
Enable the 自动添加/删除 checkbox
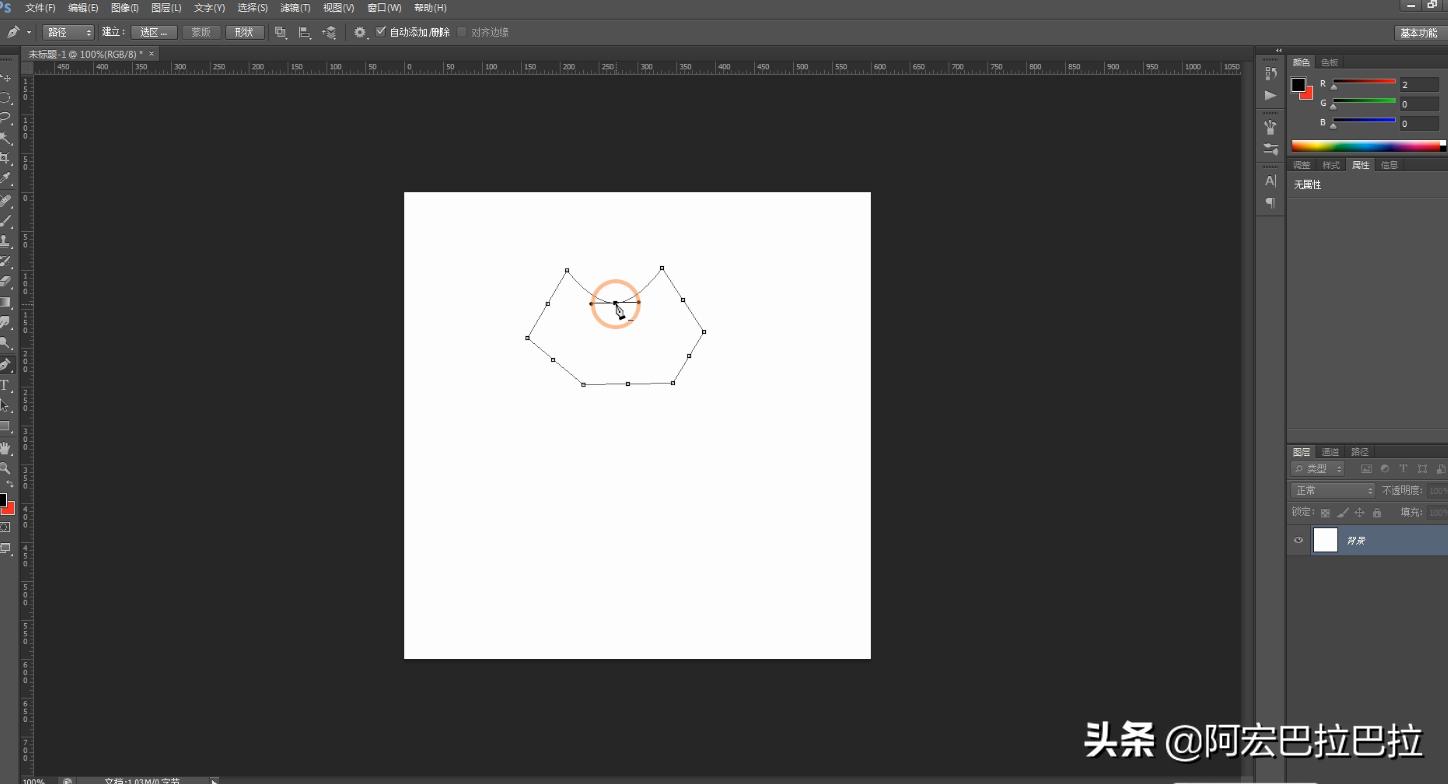(x=383, y=31)
